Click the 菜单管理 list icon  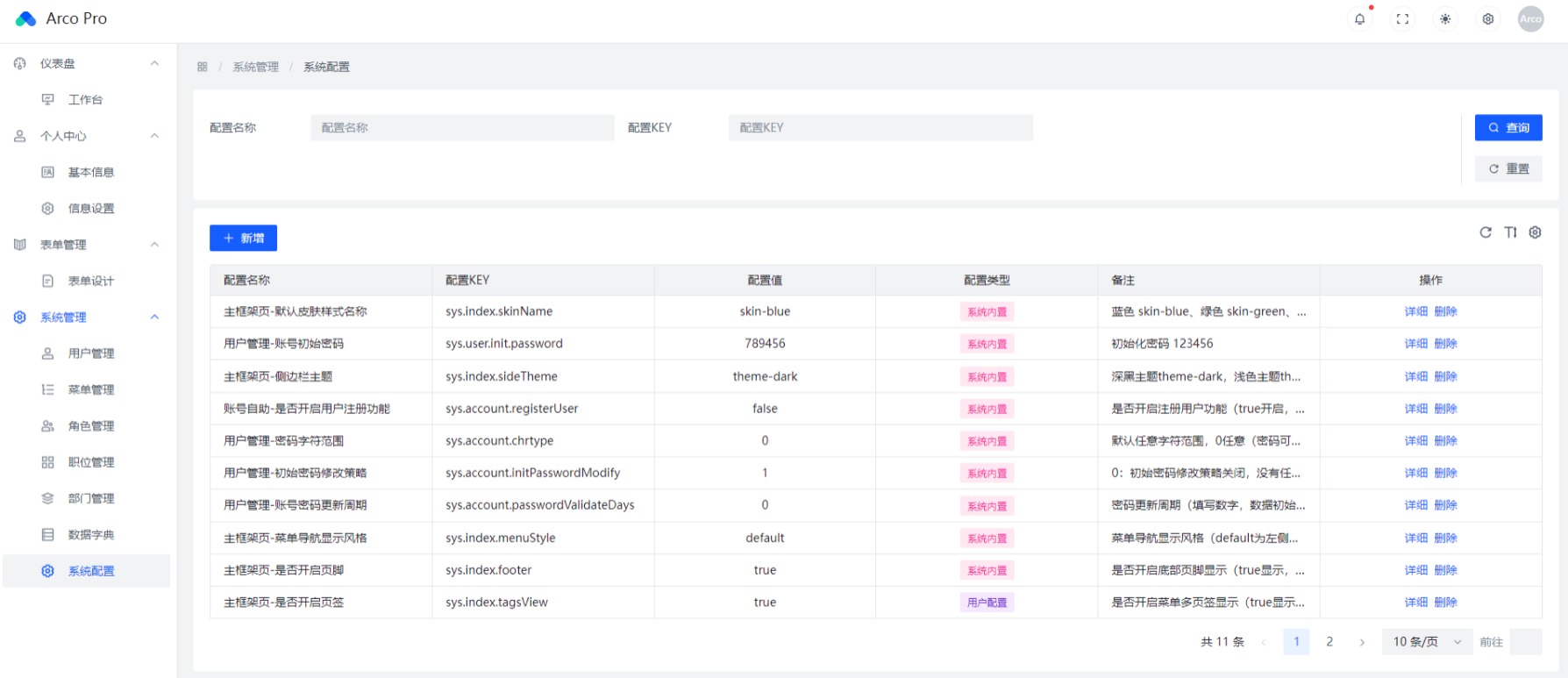(x=48, y=389)
